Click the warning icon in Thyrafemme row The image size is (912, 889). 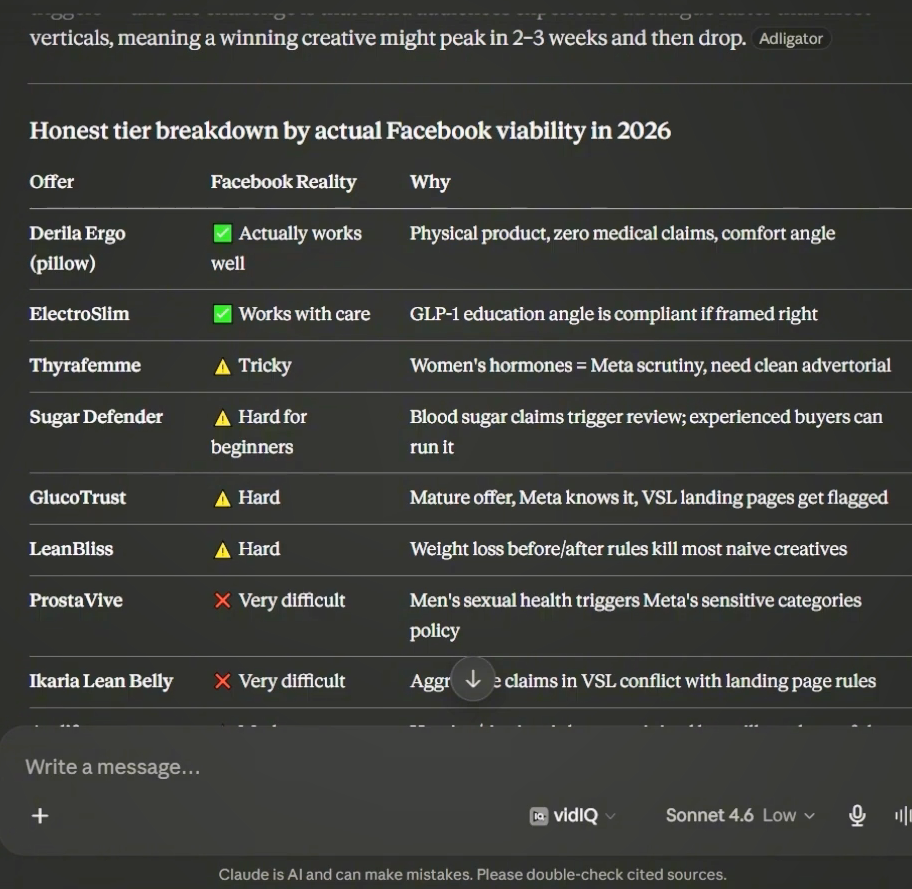pyautogui.click(x=222, y=367)
